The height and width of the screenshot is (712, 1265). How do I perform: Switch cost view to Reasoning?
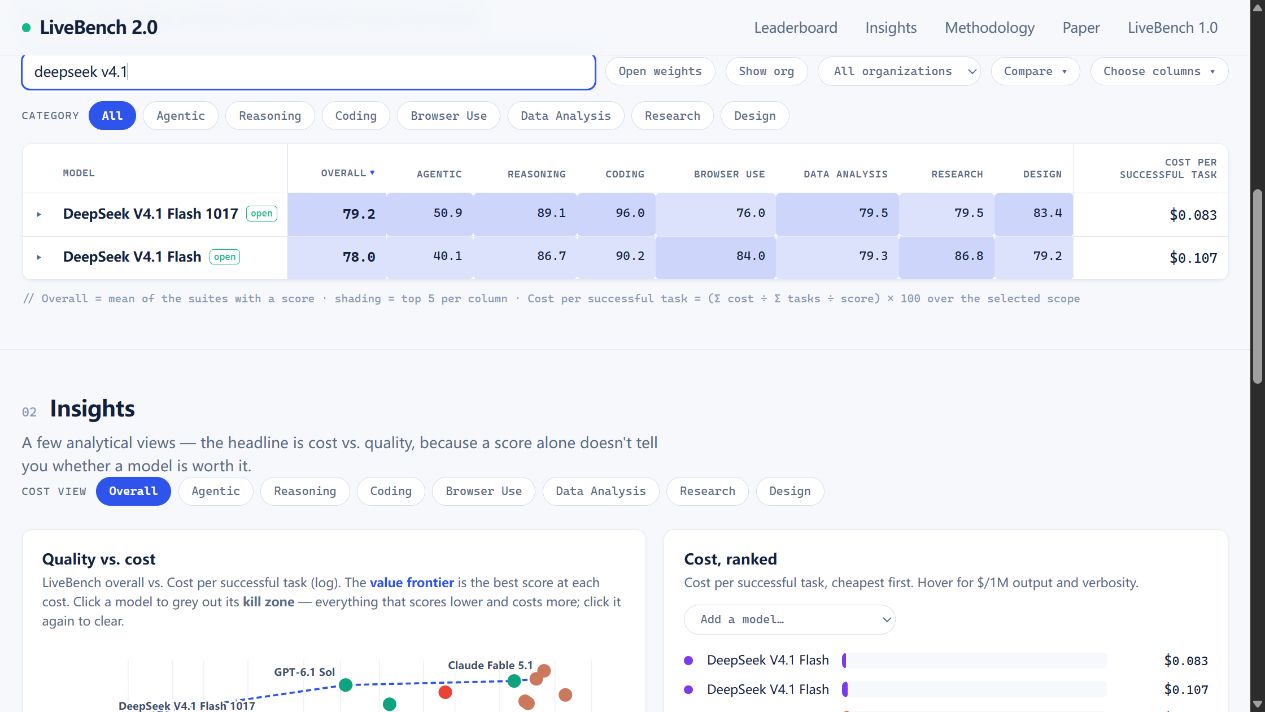(x=305, y=491)
